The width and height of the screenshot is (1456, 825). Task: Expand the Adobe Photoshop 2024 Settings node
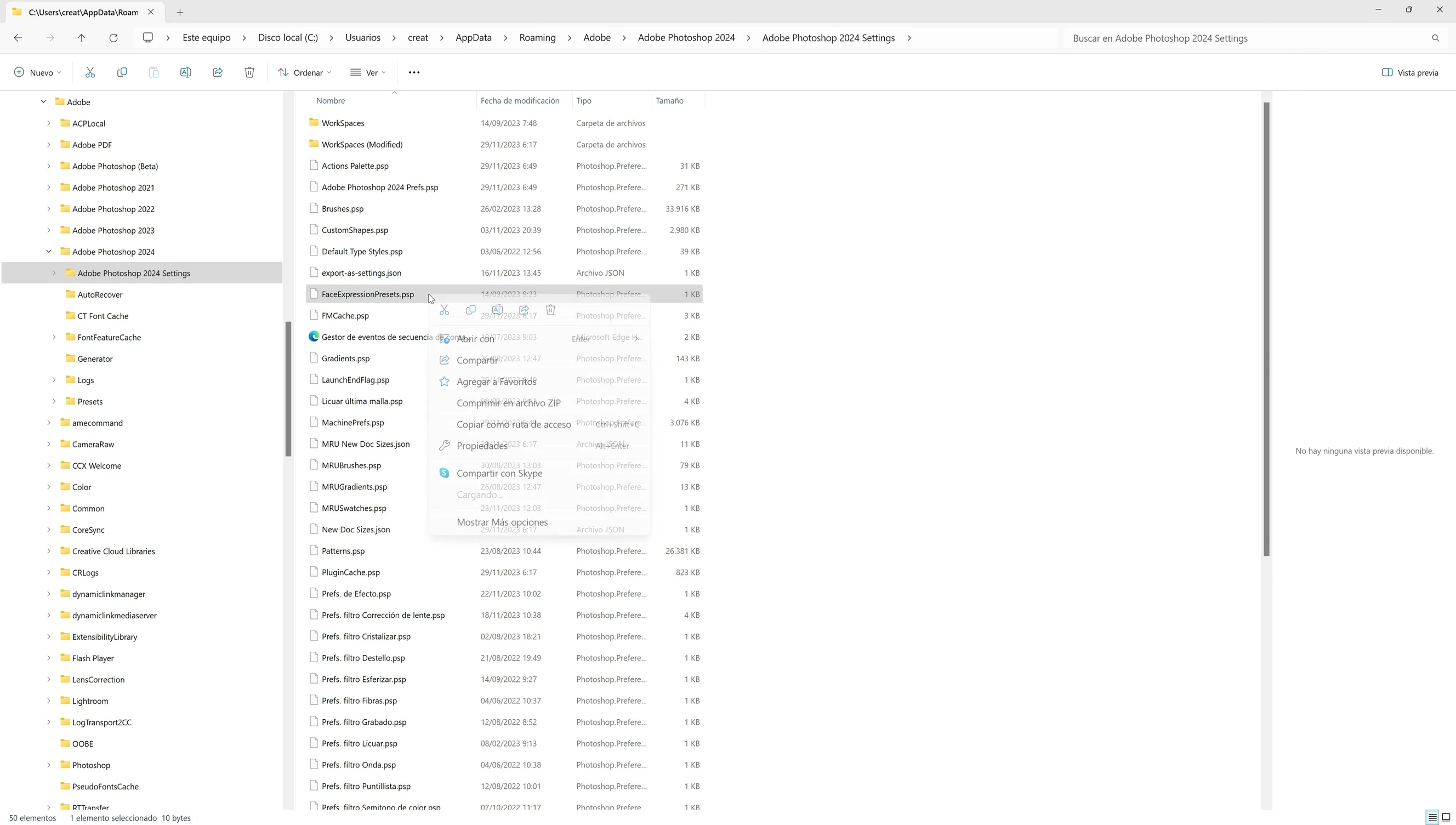tap(54, 273)
